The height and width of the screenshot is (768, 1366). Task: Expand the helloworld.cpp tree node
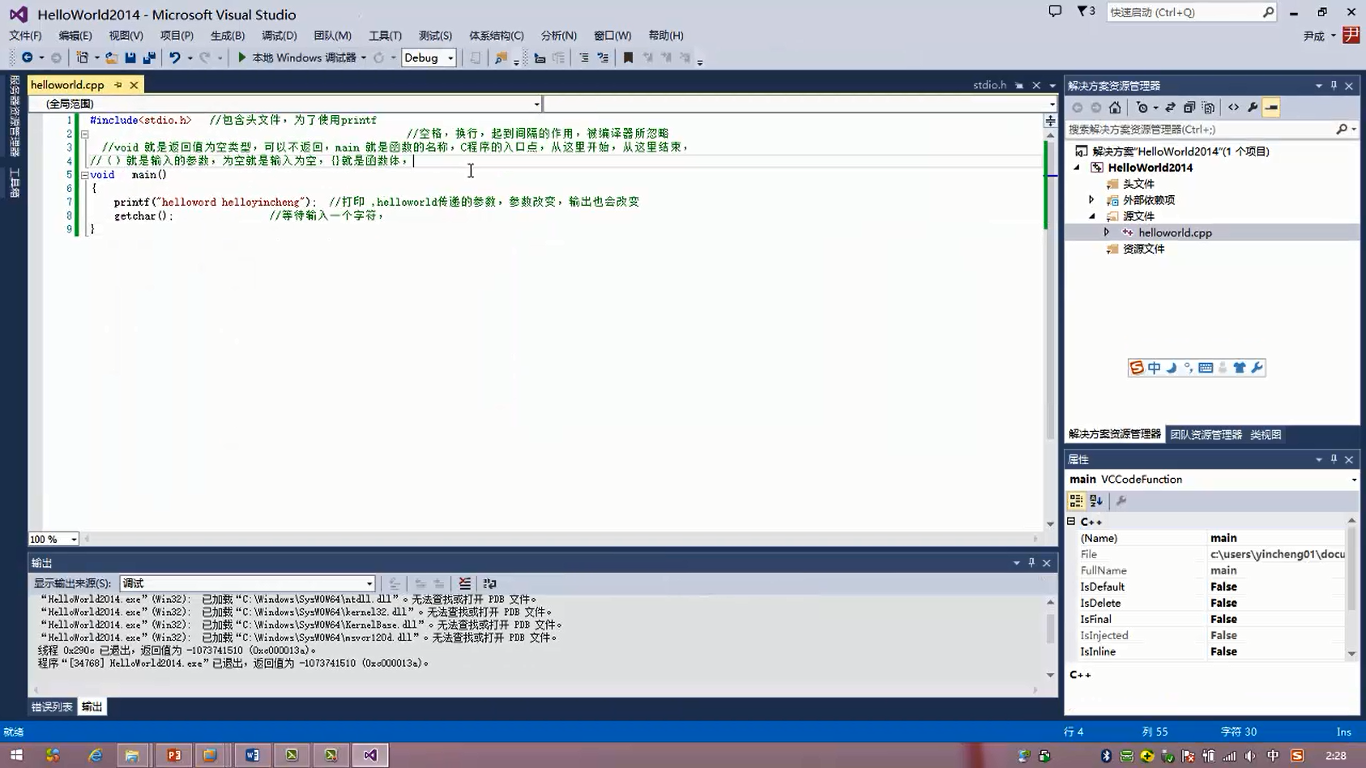click(x=1106, y=232)
